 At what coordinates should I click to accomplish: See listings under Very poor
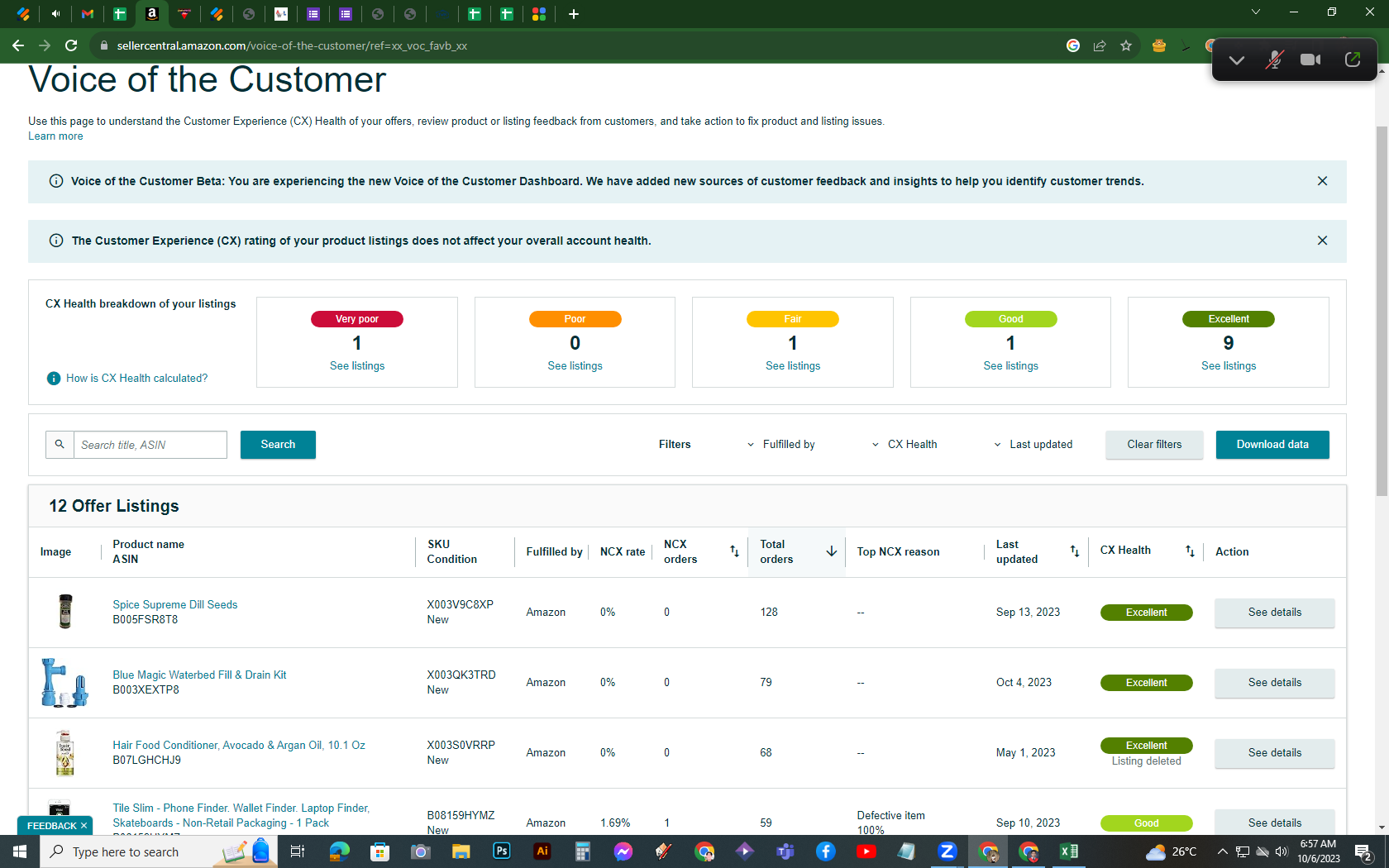(x=357, y=366)
